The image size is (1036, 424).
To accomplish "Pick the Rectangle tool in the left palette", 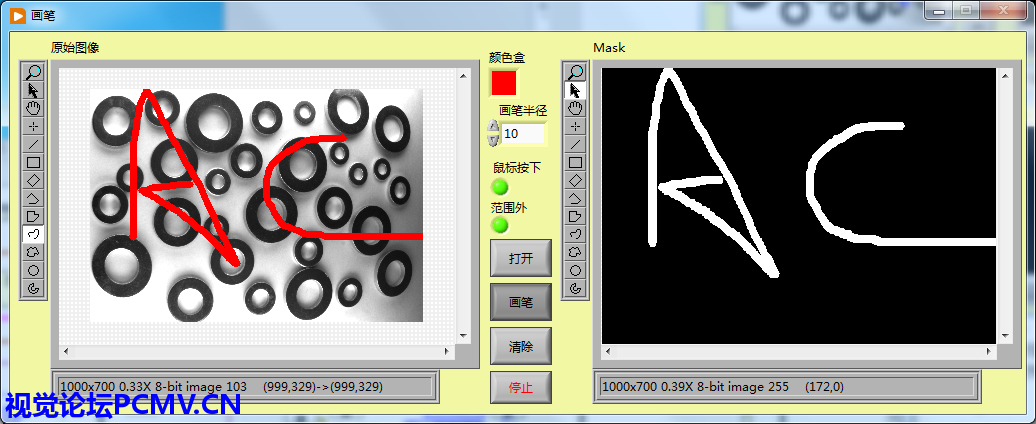I will tap(34, 162).
